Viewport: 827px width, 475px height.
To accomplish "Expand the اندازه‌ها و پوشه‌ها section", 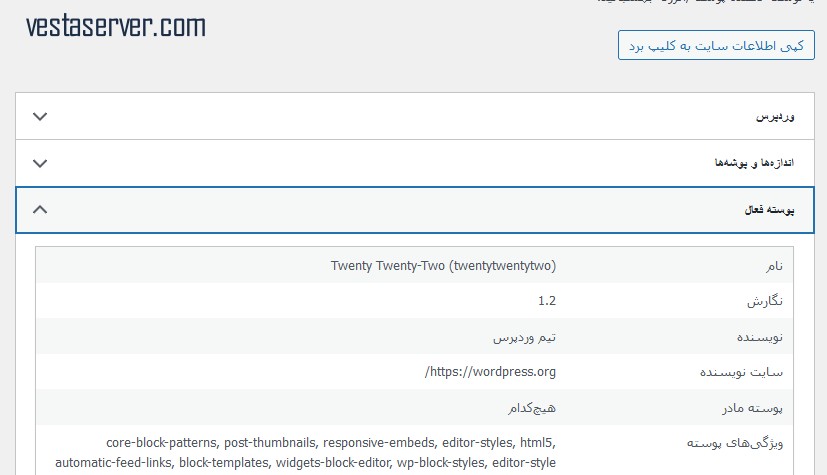I will click(415, 163).
